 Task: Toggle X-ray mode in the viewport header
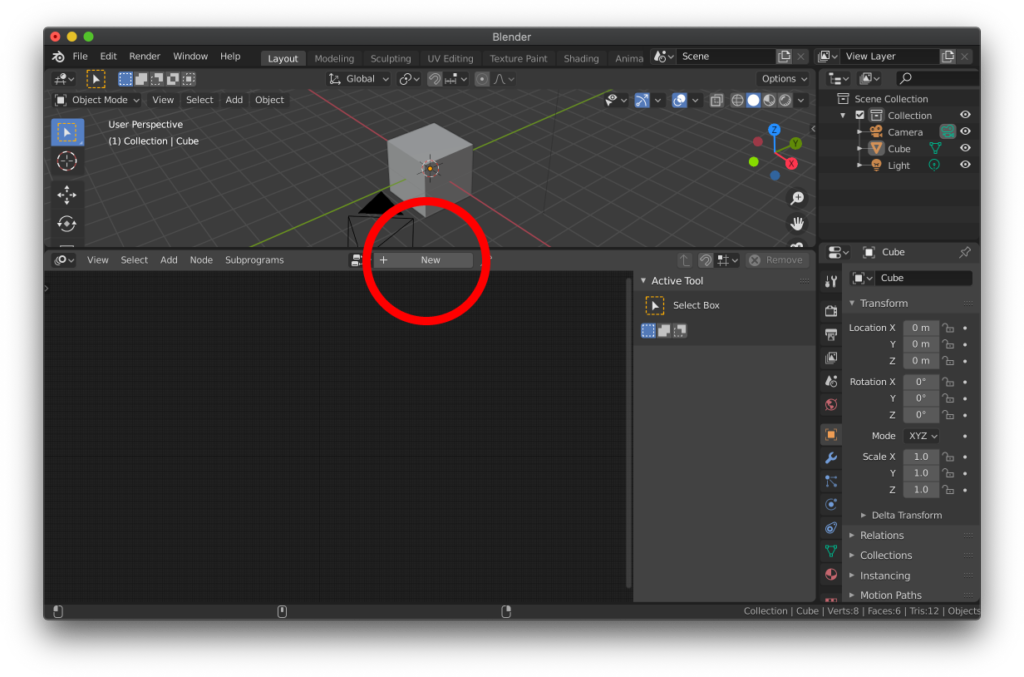[716, 100]
